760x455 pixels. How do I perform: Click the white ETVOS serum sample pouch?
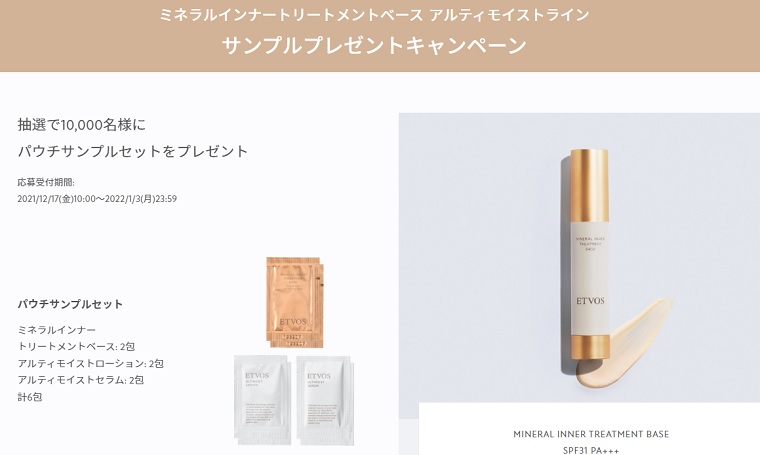pyautogui.click(x=325, y=400)
